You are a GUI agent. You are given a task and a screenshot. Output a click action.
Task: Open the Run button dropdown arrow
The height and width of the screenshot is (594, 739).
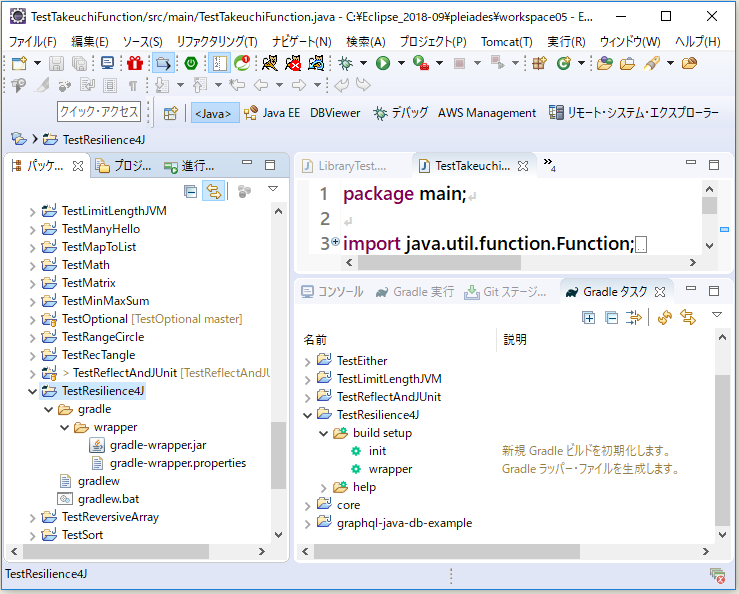tap(401, 63)
